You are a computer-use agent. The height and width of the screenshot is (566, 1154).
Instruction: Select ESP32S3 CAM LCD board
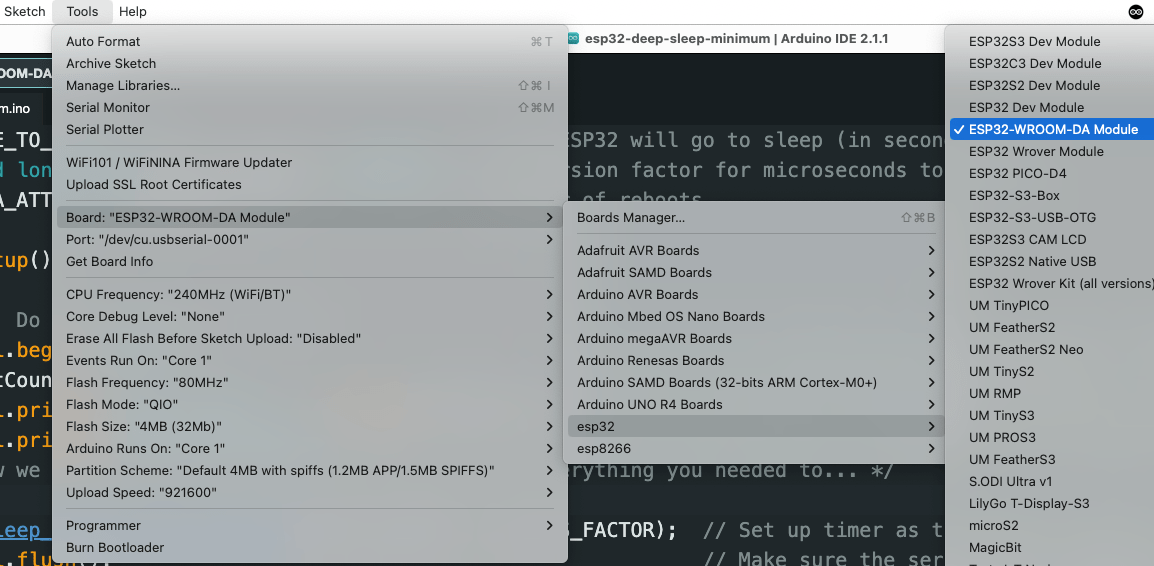point(1052,240)
